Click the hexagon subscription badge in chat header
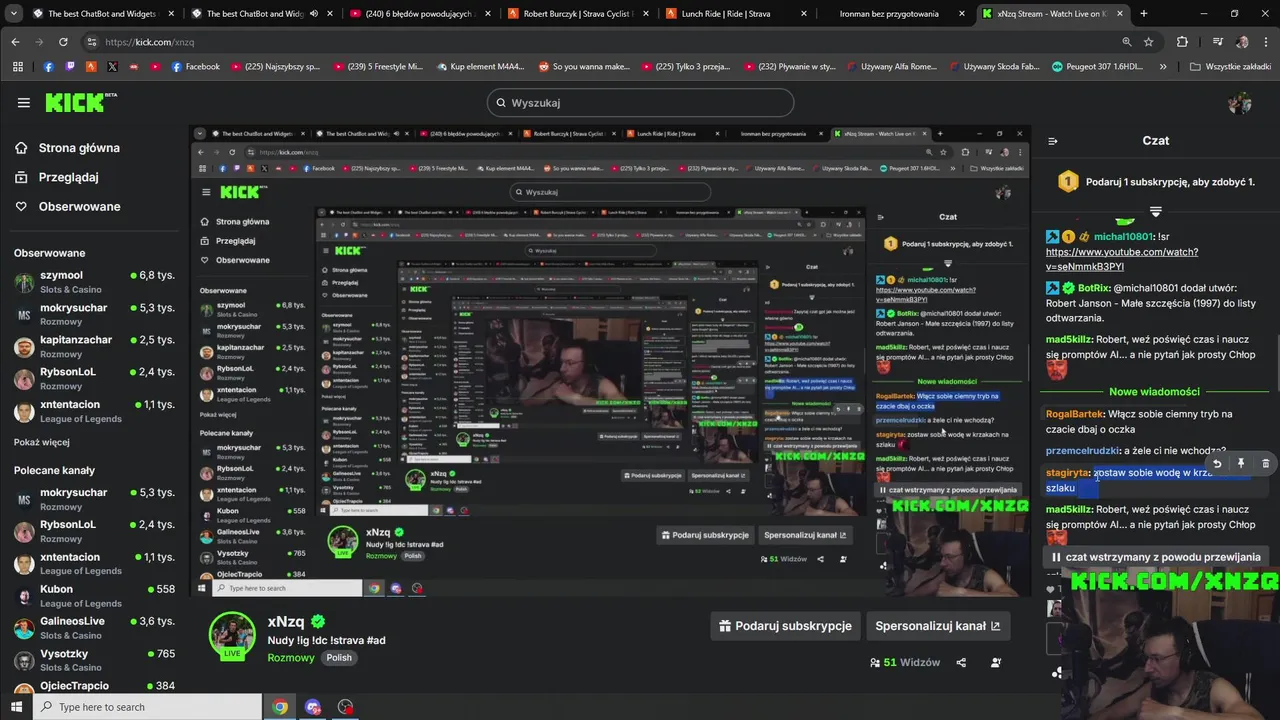The image size is (1280, 720). pyautogui.click(x=1068, y=182)
